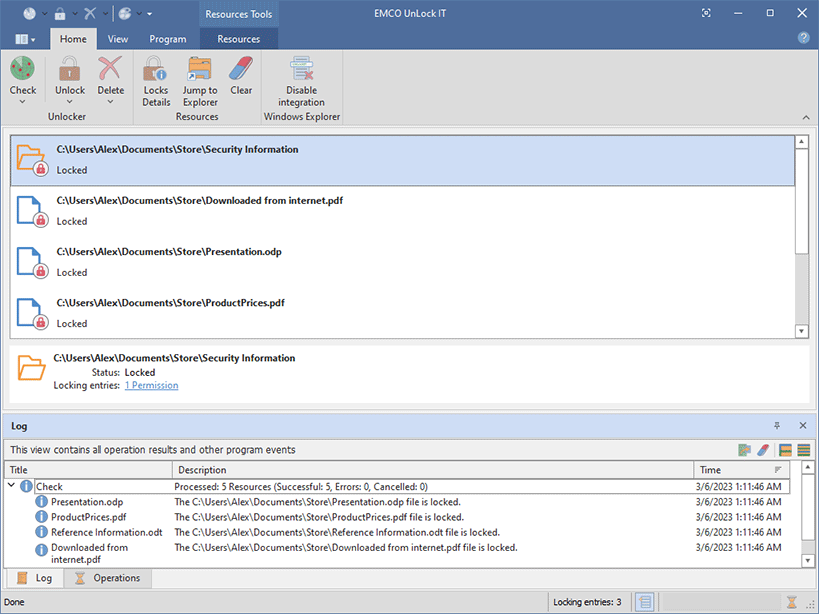Image resolution: width=819 pixels, height=614 pixels.
Task: Open Jump to Explorer
Action: pyautogui.click(x=200, y=70)
